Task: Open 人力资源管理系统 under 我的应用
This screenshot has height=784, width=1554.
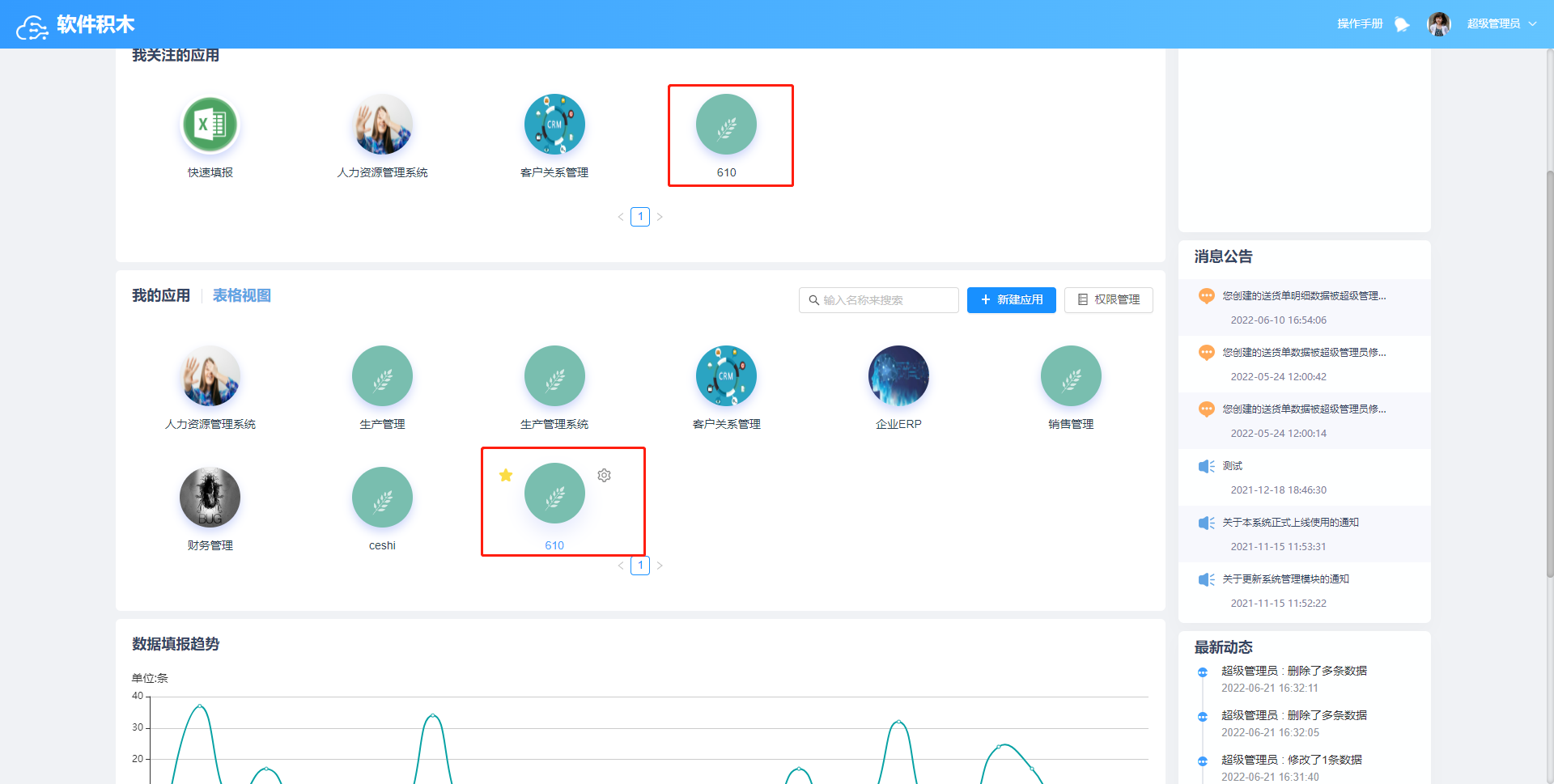Action: (x=210, y=376)
